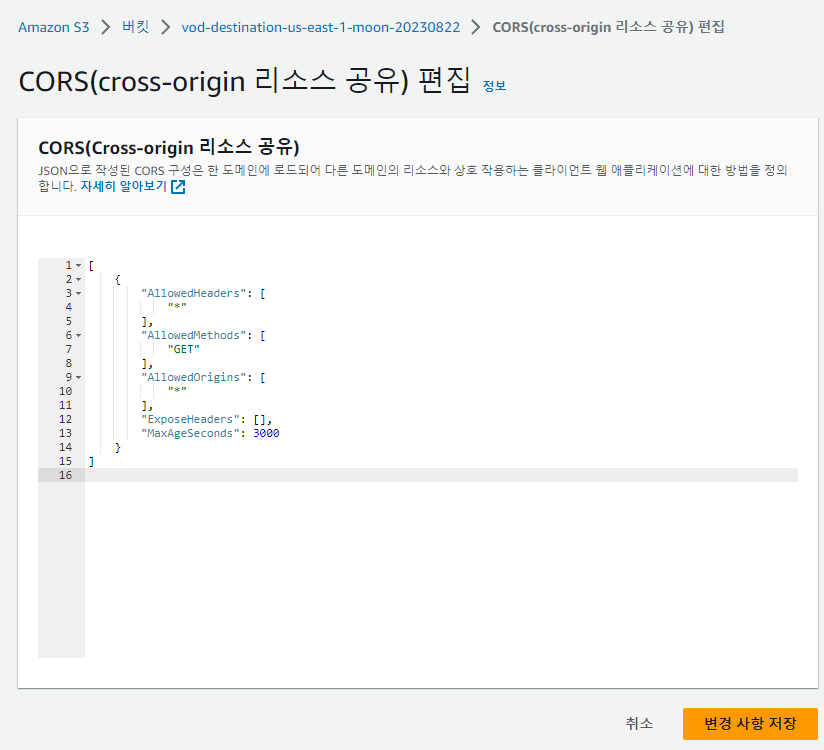Screen dimensions: 824x750
Task: Click line number 12 in the gutter
Action: tap(65, 419)
